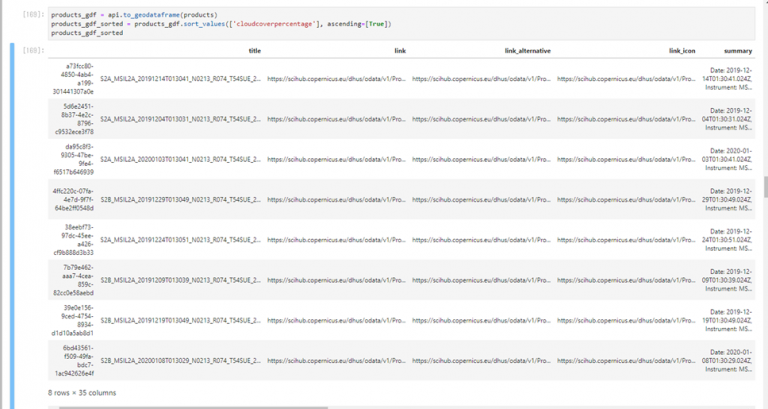Click row index starting 6bd43561-f509

(x=73, y=361)
